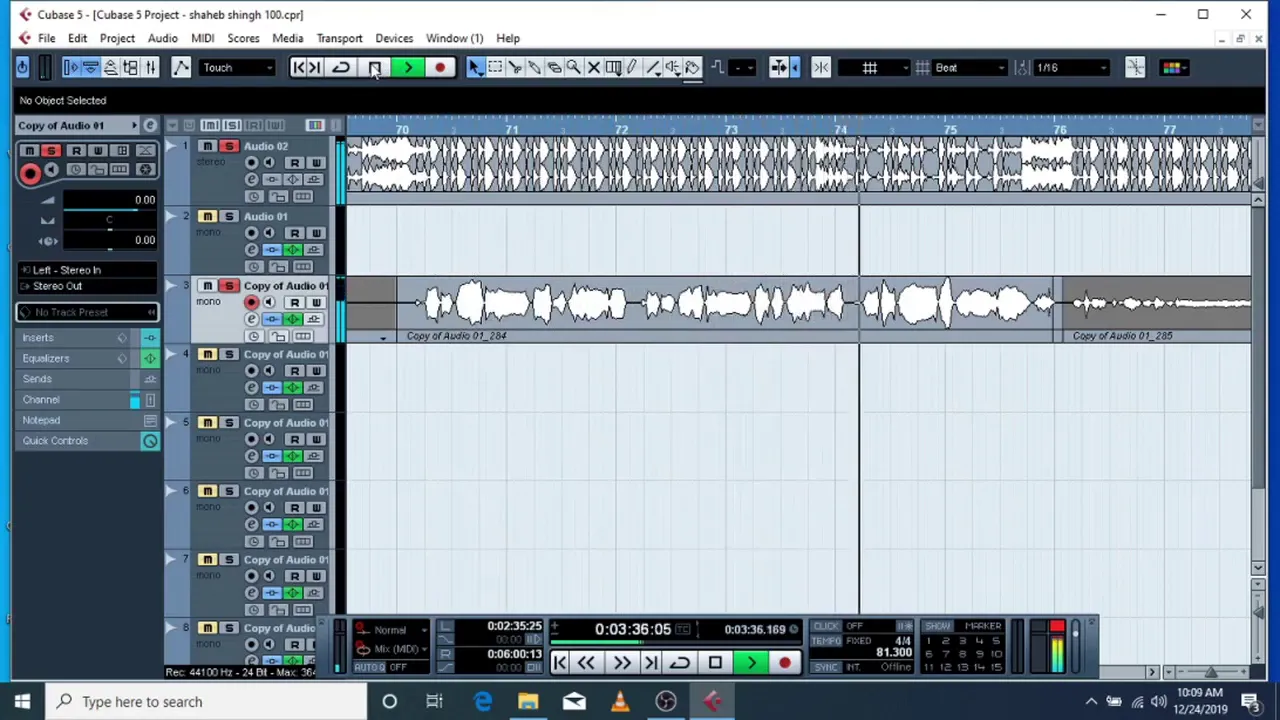The width and height of the screenshot is (1280, 720).
Task: Click Stop button in top toolbar
Action: click(x=374, y=67)
